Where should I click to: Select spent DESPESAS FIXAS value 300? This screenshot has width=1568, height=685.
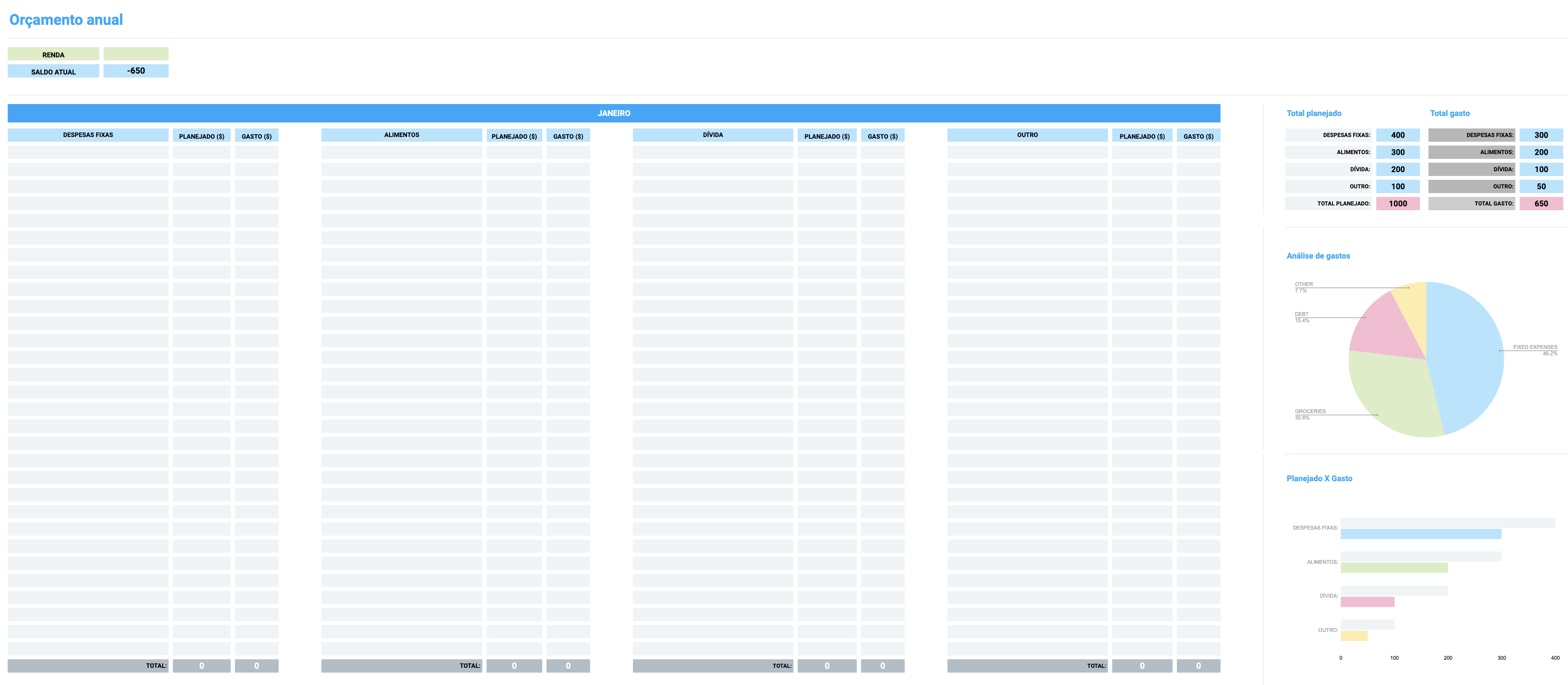(x=1541, y=135)
